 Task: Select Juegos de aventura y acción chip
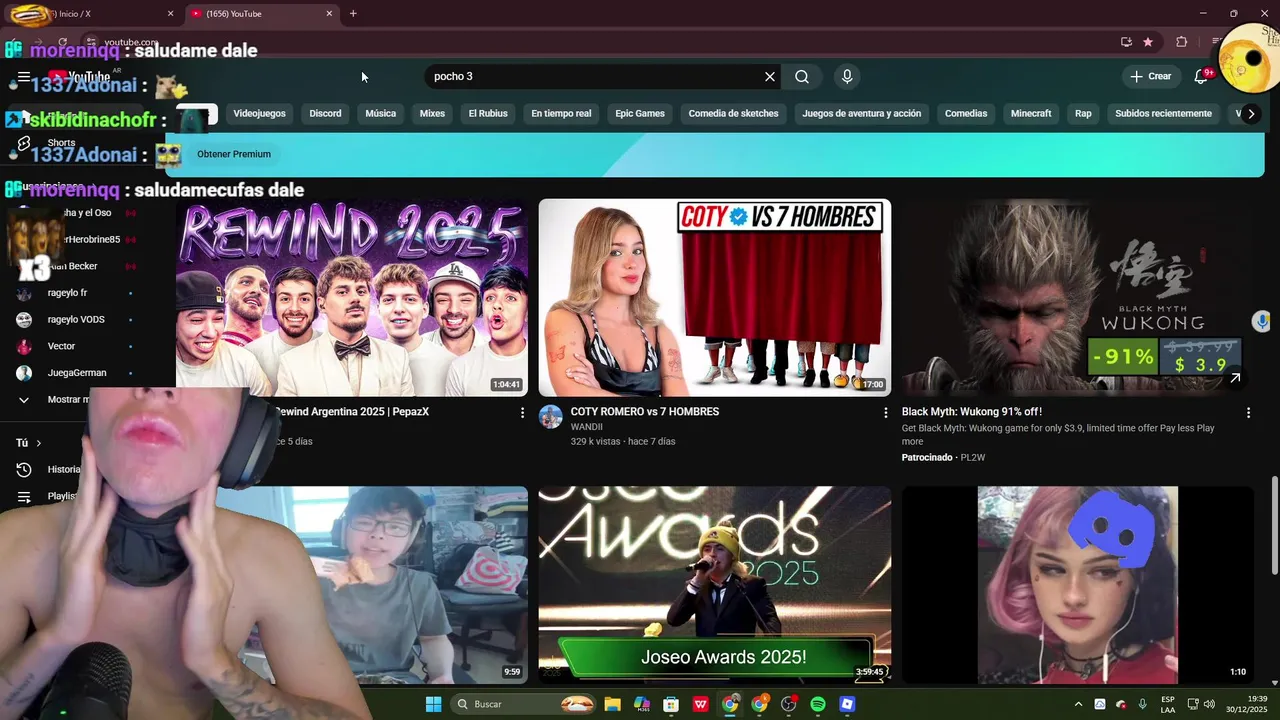click(x=861, y=113)
